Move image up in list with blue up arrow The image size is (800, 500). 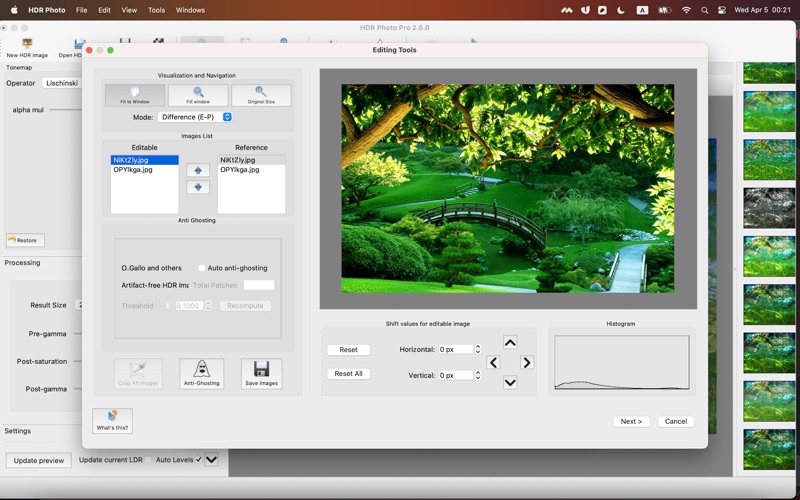(x=198, y=170)
